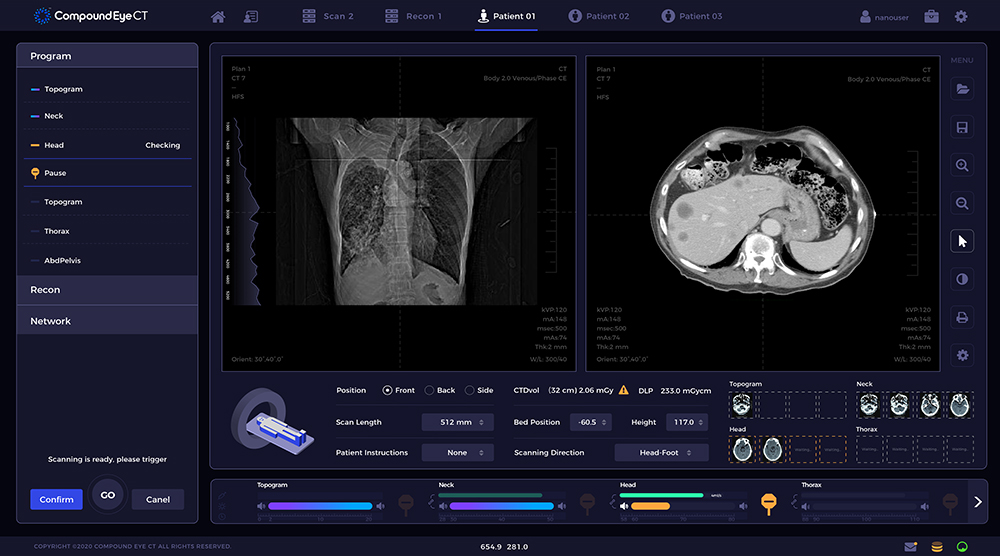Click the zoom out magnifier icon
Screen dimensions: 1000x556
pos(962,203)
